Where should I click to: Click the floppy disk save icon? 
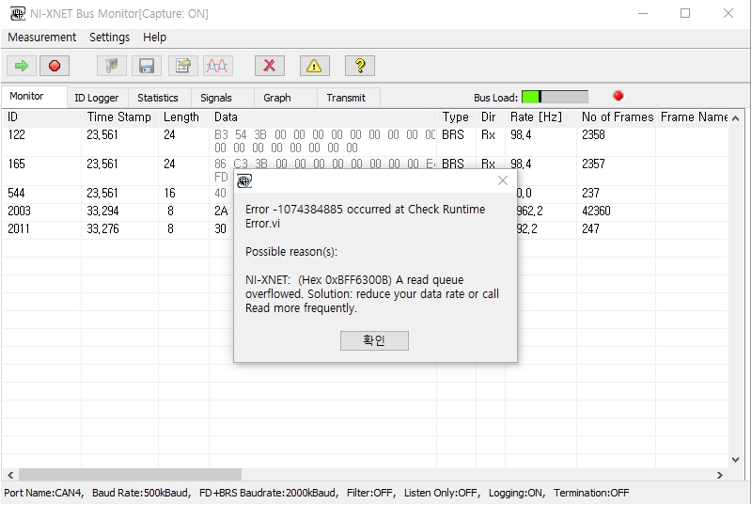pyautogui.click(x=147, y=66)
